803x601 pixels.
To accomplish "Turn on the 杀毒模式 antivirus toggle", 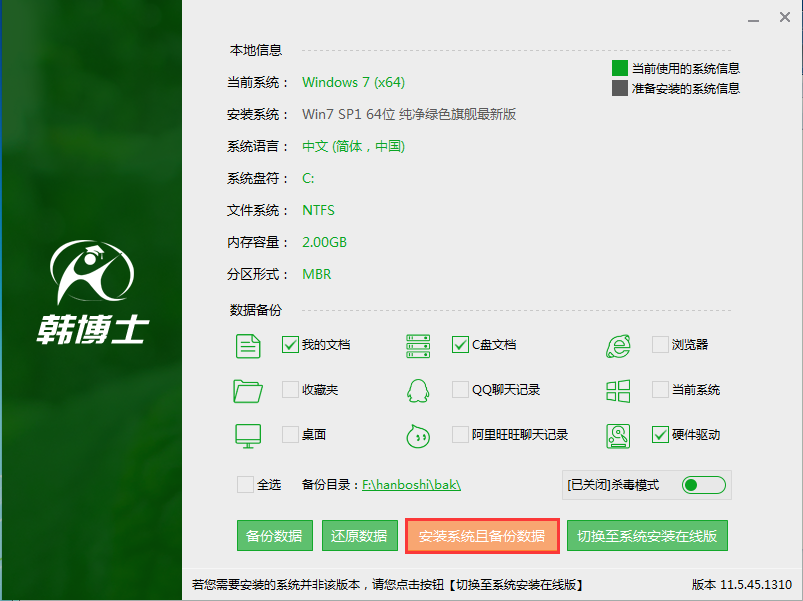I will (703, 484).
